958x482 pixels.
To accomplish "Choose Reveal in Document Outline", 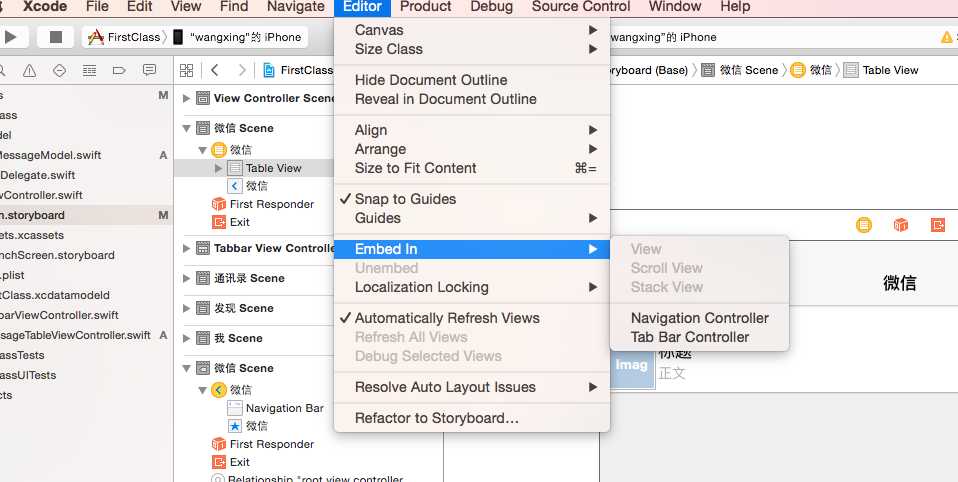I will coord(472,99).
